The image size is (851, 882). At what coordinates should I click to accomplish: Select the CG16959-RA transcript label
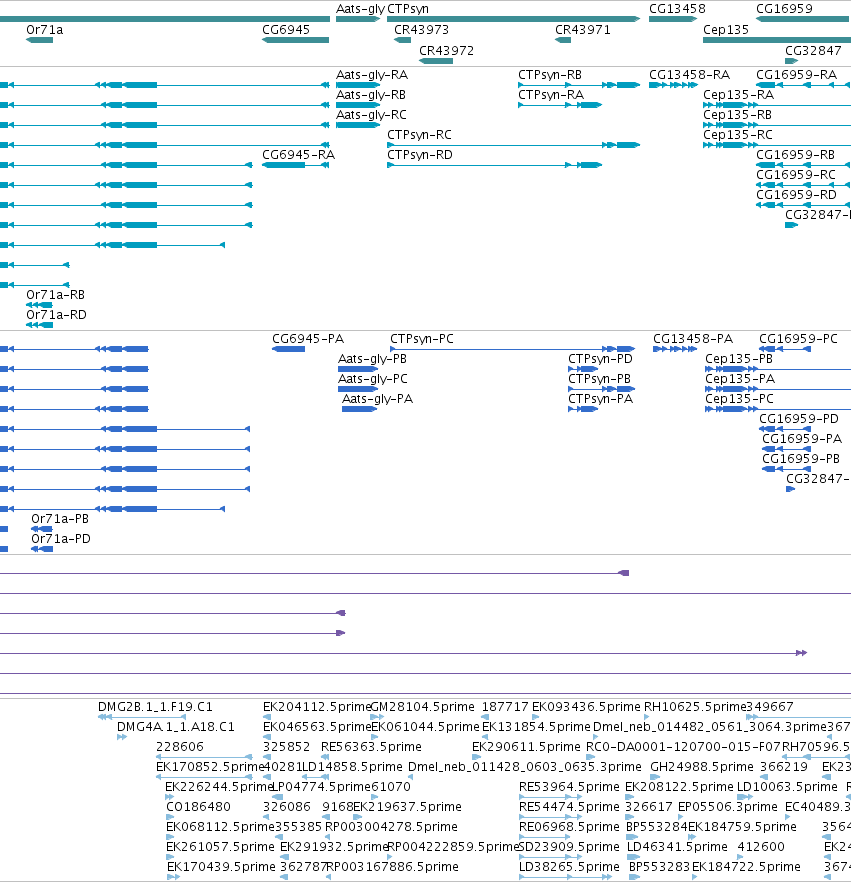tap(796, 75)
